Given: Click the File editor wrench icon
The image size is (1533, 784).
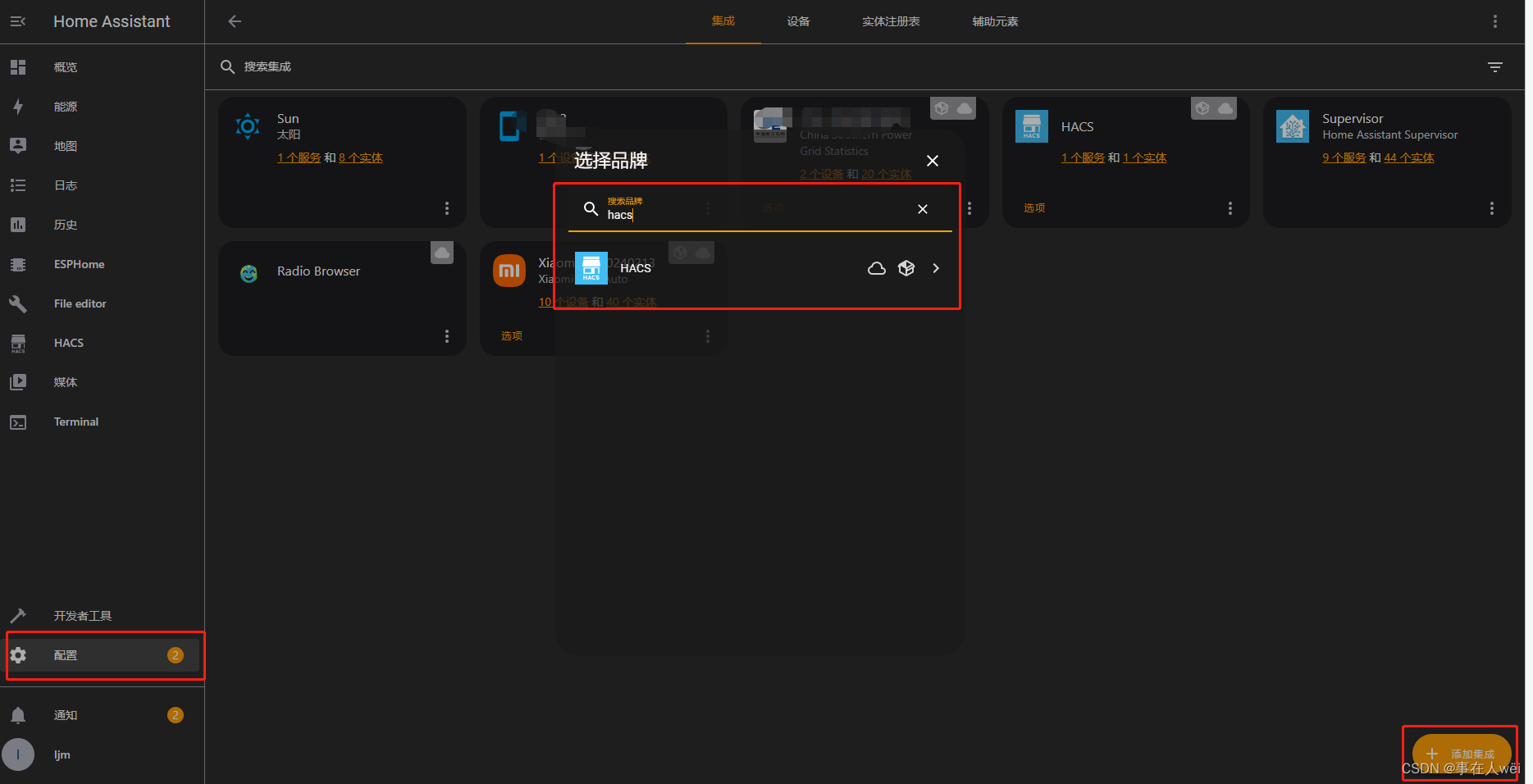Looking at the screenshot, I should 18,303.
